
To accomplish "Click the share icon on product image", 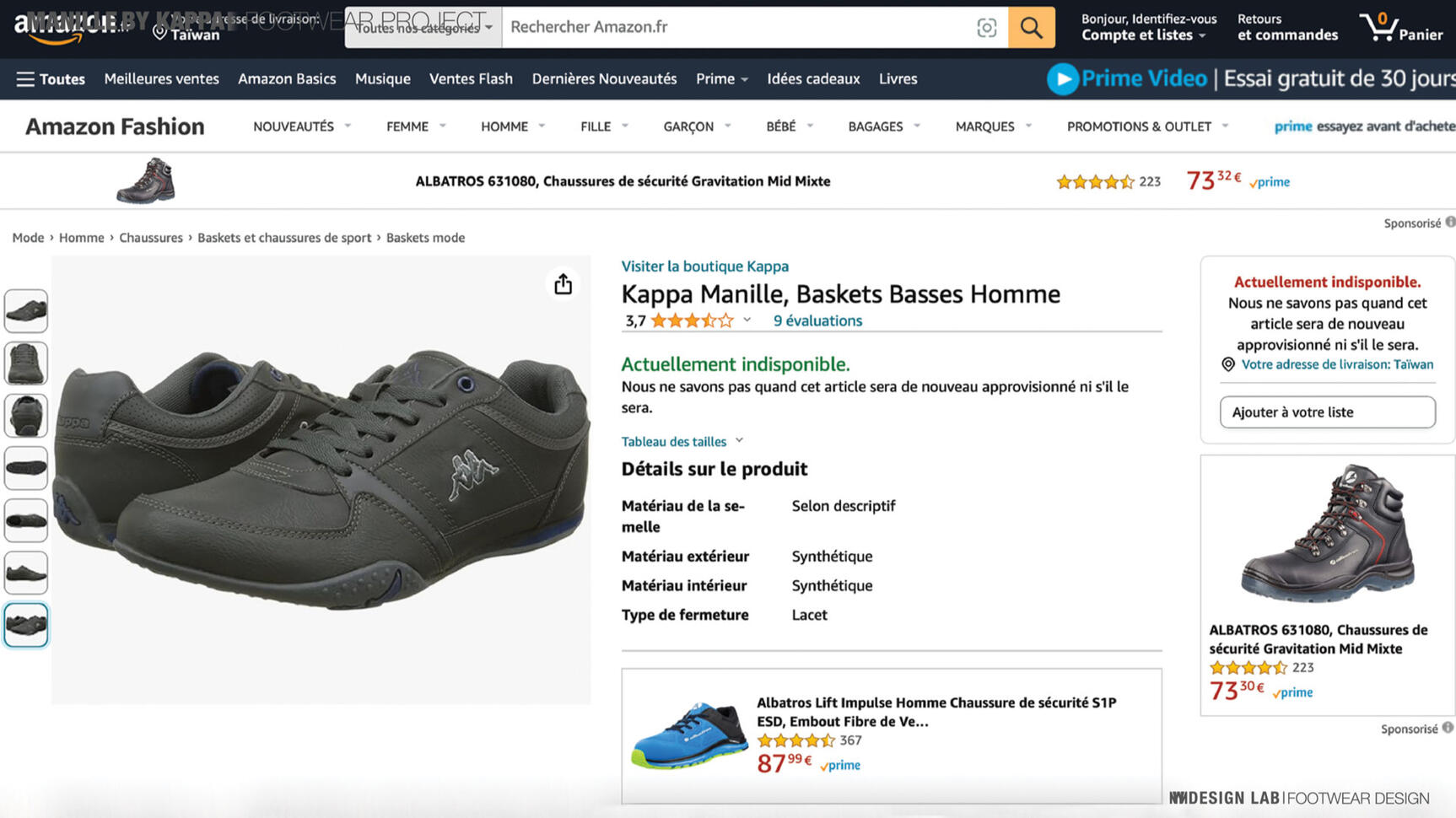I will [x=563, y=284].
